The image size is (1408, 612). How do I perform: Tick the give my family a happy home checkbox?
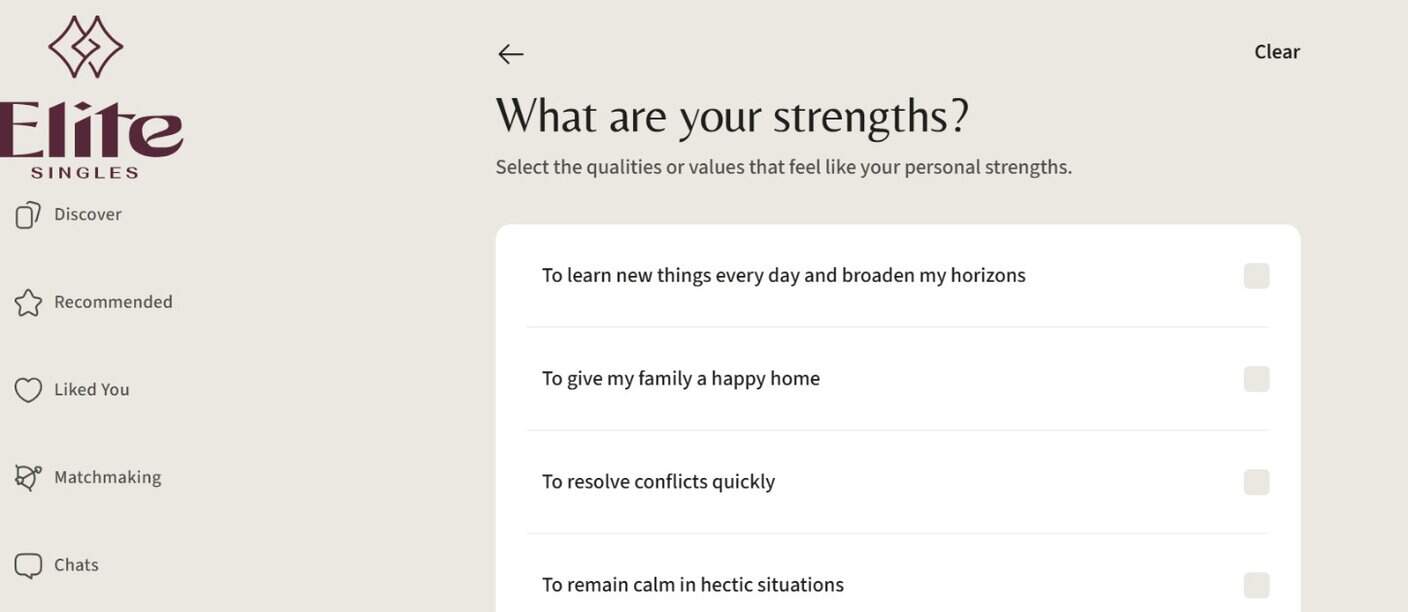(1257, 379)
